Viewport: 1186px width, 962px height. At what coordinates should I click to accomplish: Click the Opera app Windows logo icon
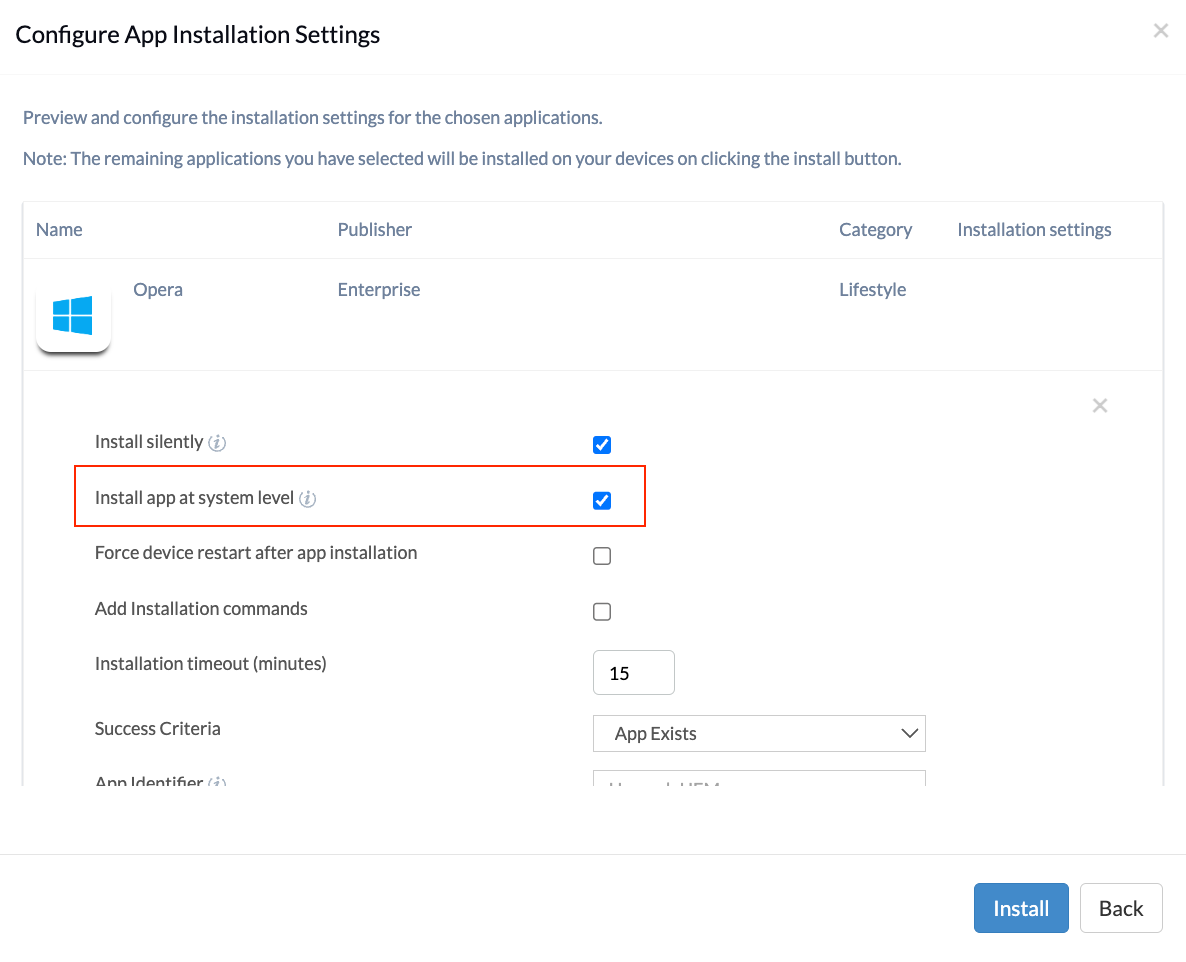[73, 315]
